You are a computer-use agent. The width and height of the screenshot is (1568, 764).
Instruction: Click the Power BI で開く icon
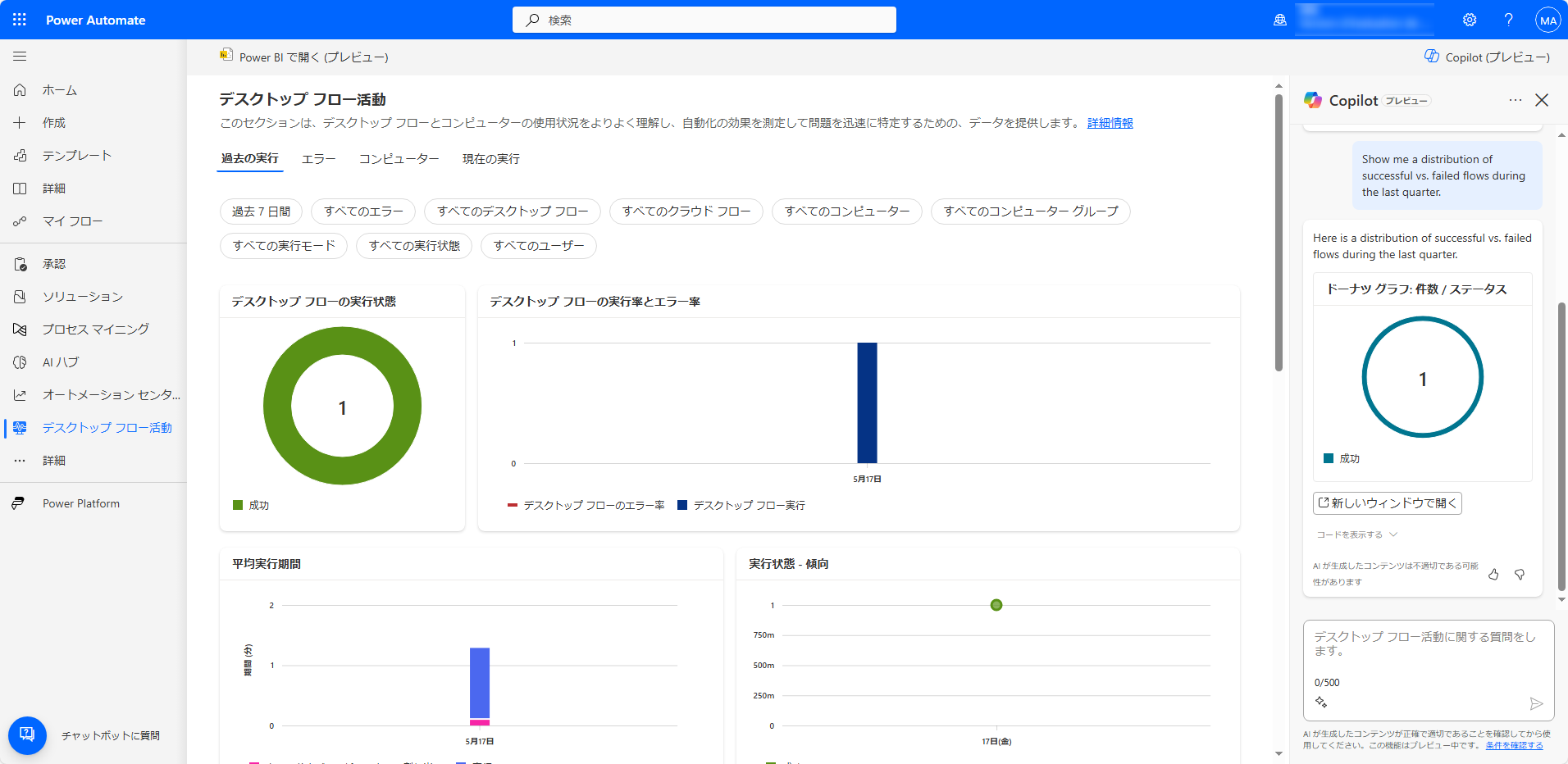click(226, 55)
